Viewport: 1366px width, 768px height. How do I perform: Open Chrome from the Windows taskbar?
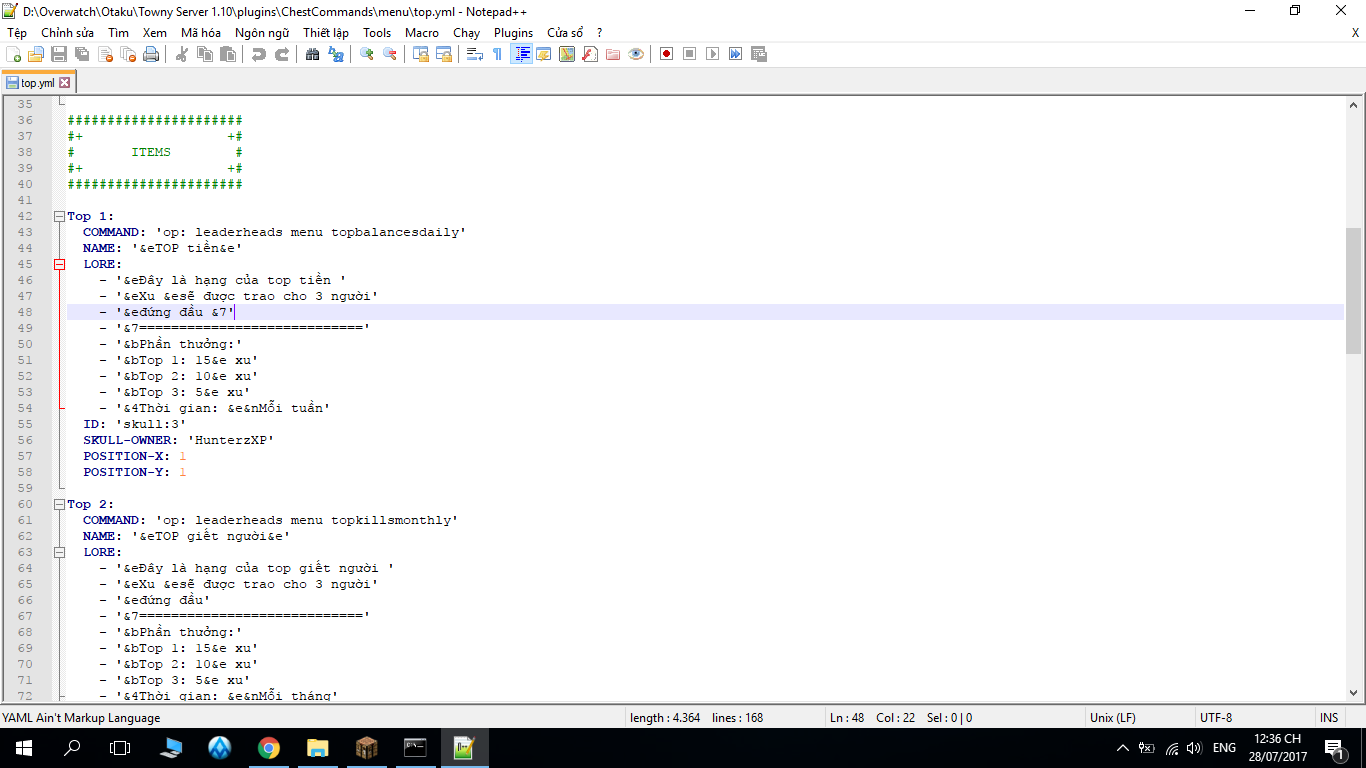[268, 747]
